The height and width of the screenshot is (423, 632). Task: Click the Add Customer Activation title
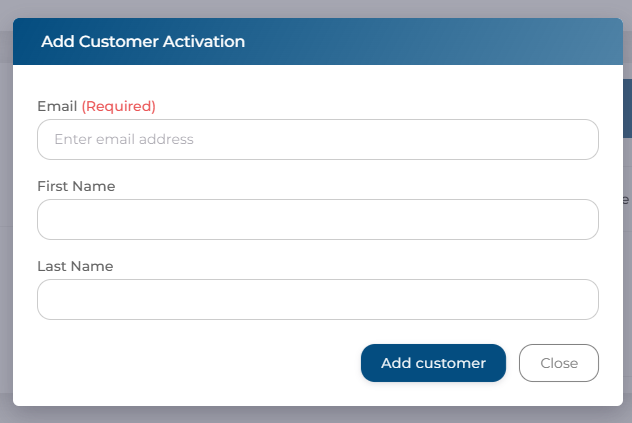click(143, 42)
